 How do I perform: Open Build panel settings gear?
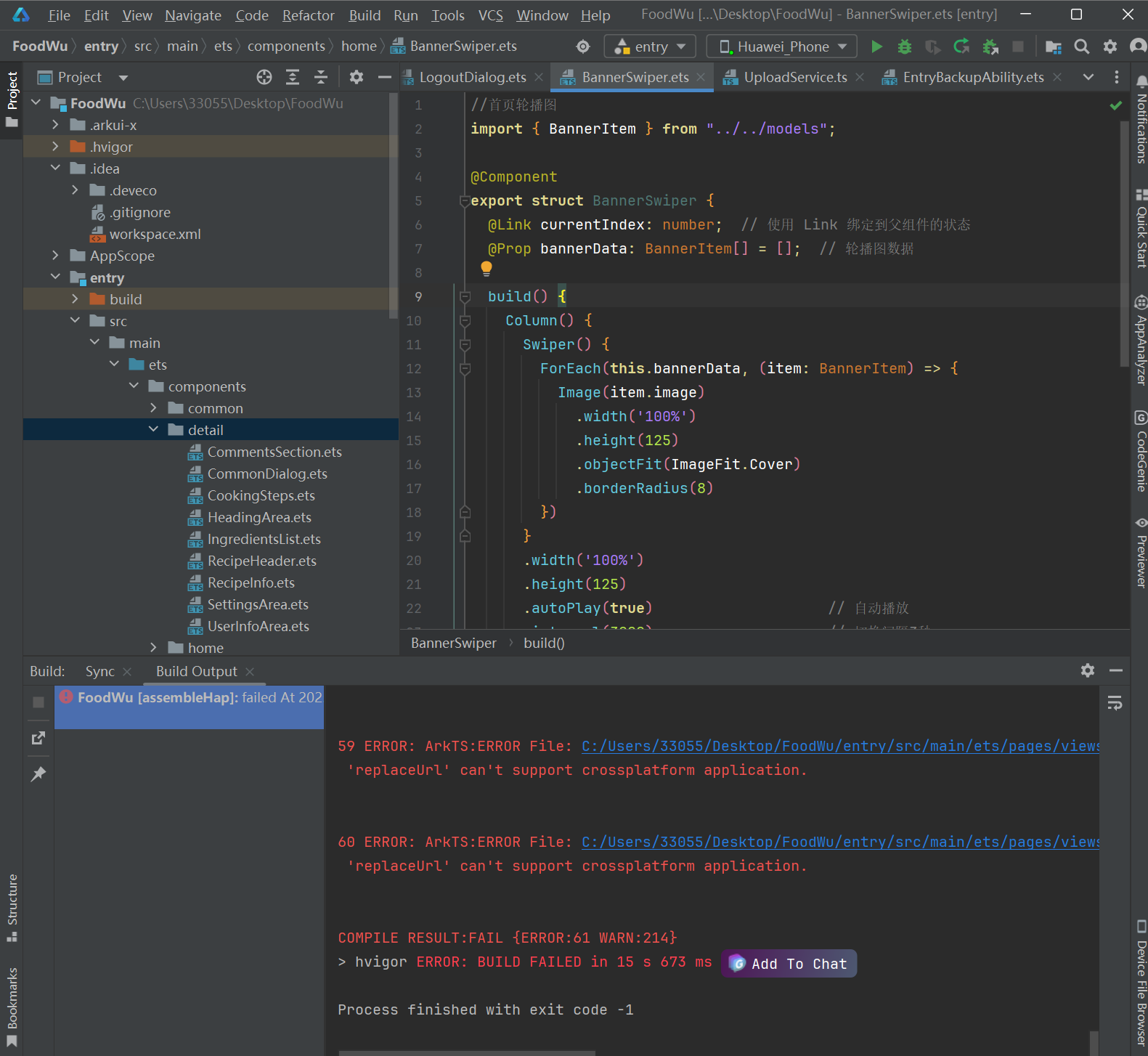1087,670
